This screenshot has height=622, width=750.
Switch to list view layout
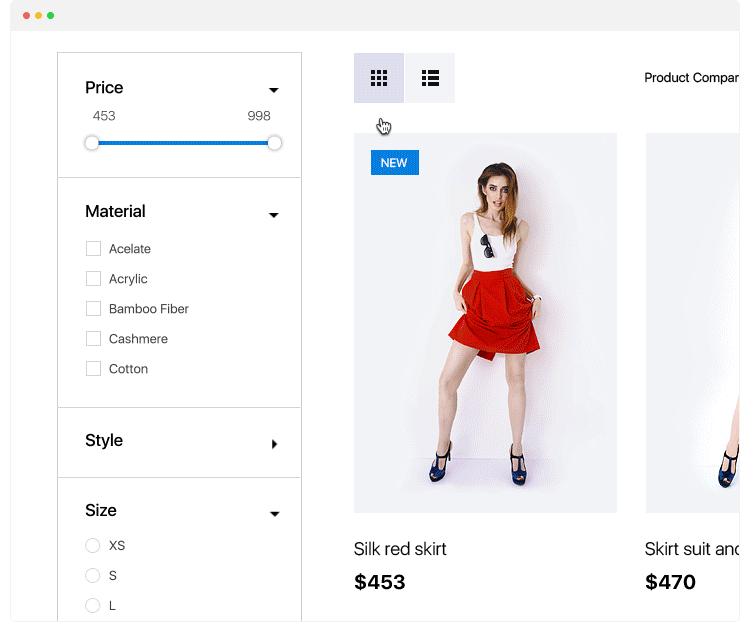pyautogui.click(x=430, y=78)
